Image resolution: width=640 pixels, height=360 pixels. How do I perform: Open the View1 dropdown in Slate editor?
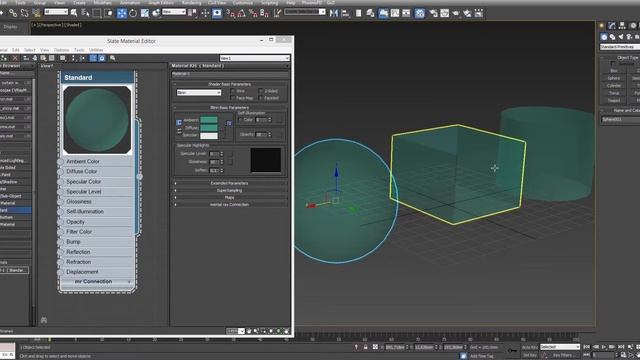click(x=254, y=58)
